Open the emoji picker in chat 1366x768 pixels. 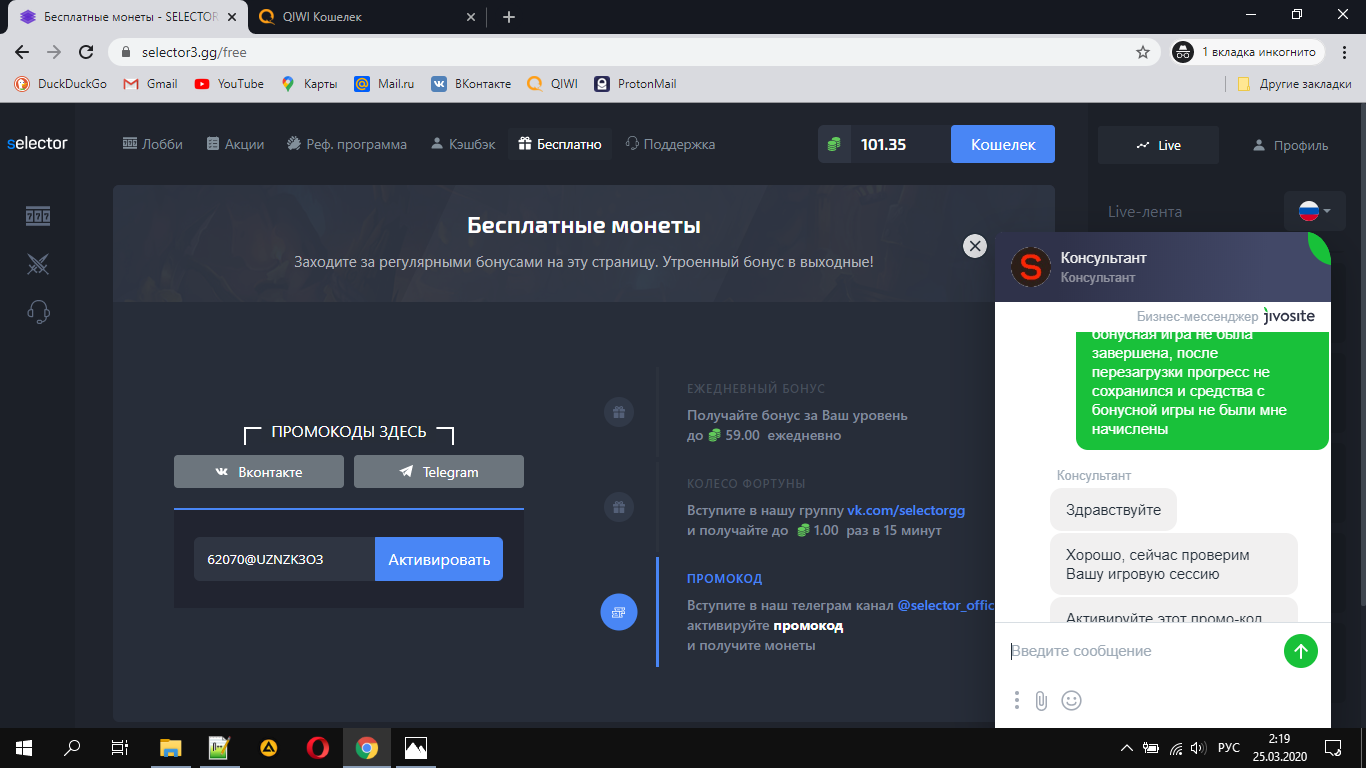pyautogui.click(x=1072, y=701)
